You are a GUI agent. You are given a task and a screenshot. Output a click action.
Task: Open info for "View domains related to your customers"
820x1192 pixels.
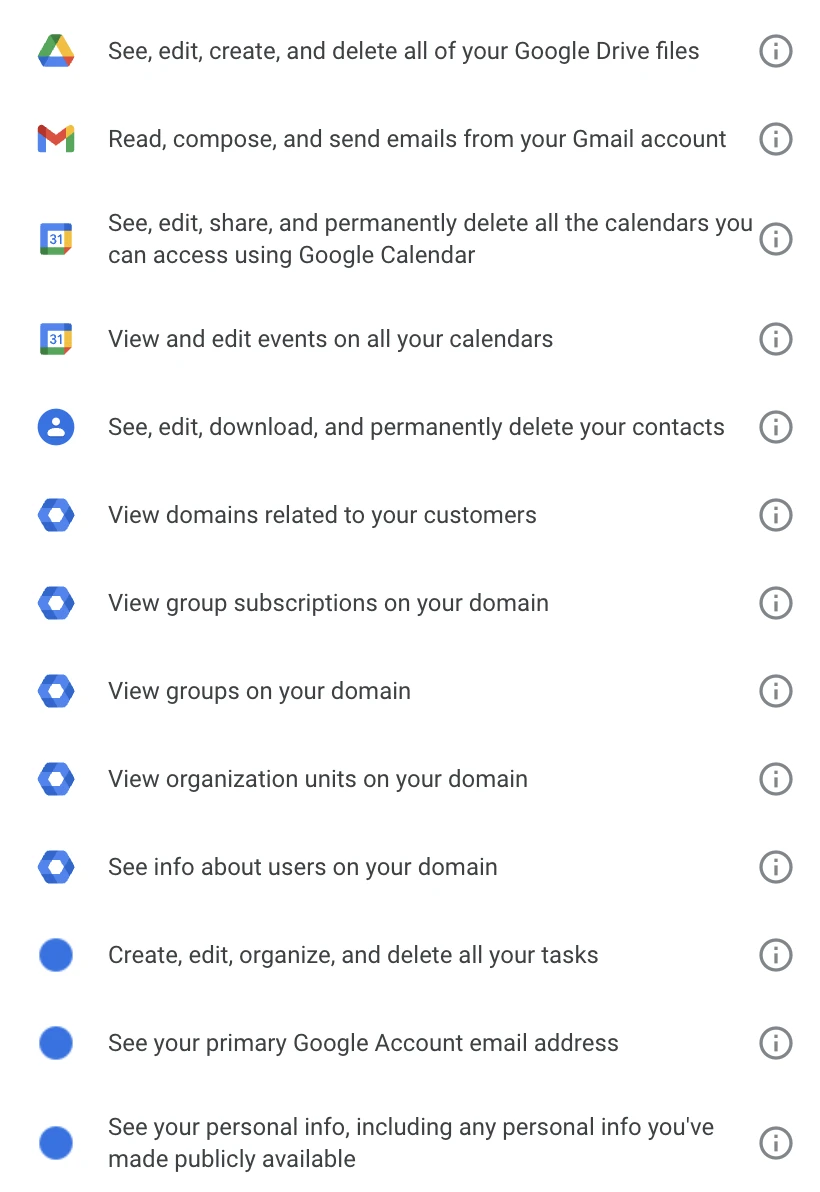(x=776, y=515)
